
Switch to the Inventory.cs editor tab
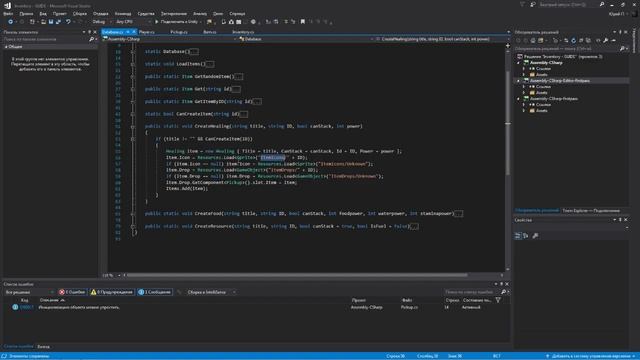click(x=243, y=32)
